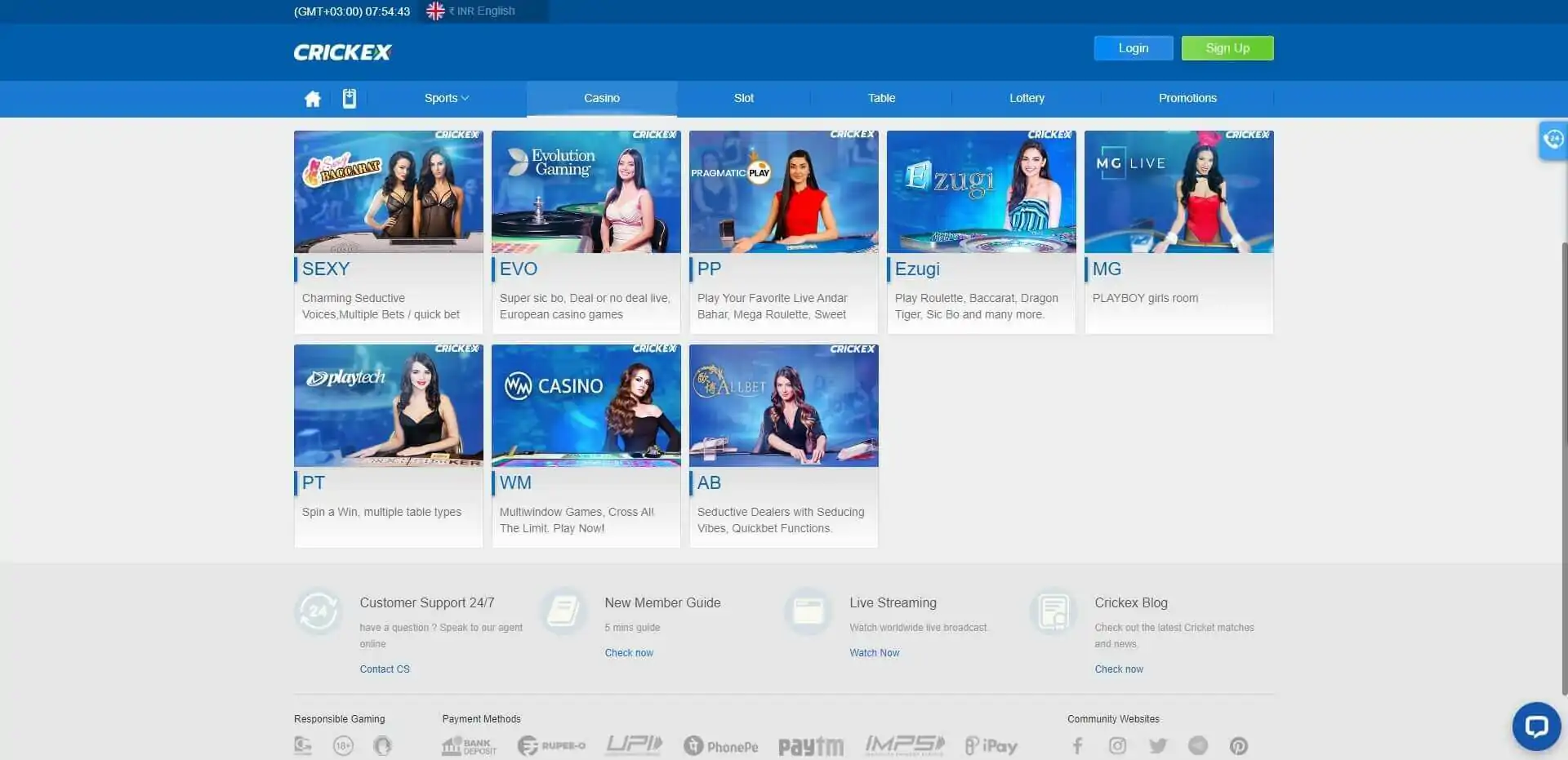Click the 18+ responsible gaming icon
The height and width of the screenshot is (760, 1568).
[x=343, y=745]
